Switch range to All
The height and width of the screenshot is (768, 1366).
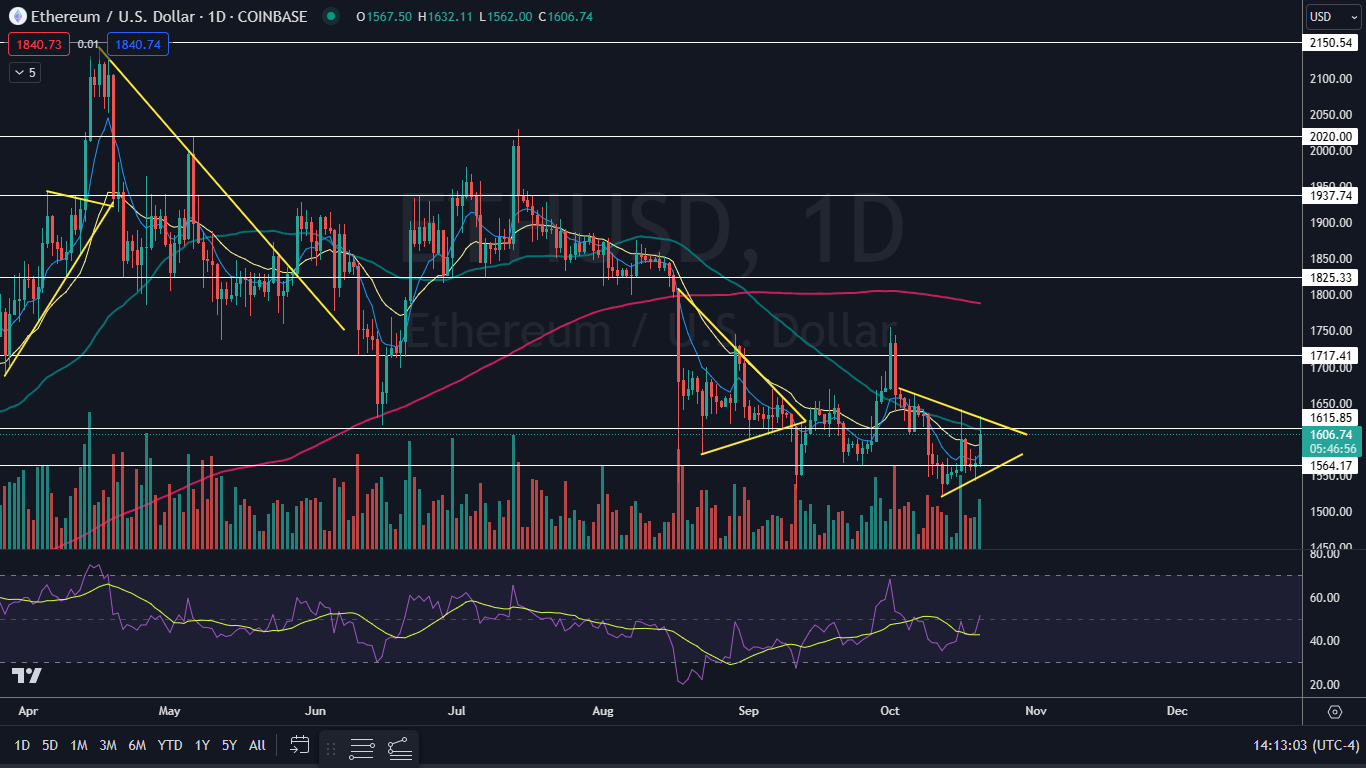(x=257, y=744)
